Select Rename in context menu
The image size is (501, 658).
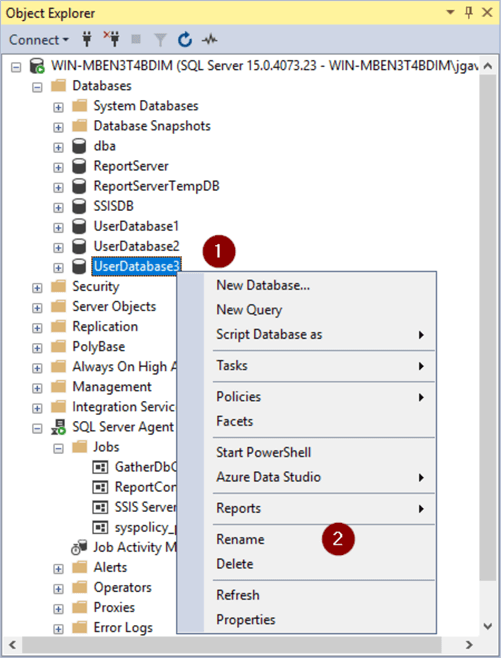point(320,539)
